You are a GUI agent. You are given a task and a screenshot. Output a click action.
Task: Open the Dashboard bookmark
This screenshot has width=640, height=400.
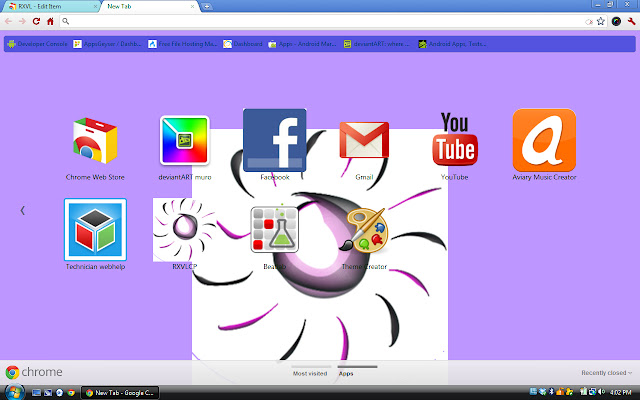(x=243, y=44)
